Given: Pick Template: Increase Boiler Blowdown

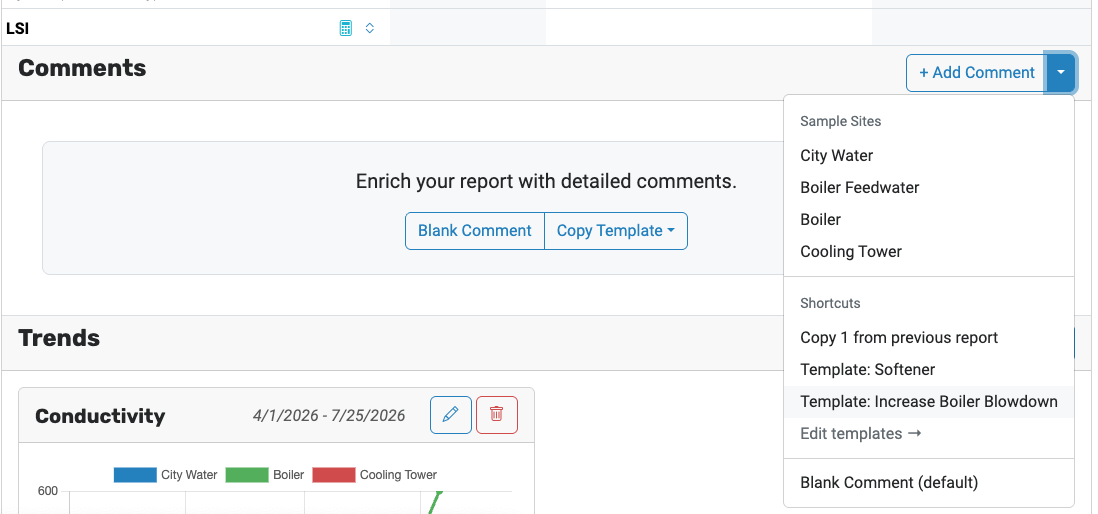Looking at the screenshot, I should 929,402.
